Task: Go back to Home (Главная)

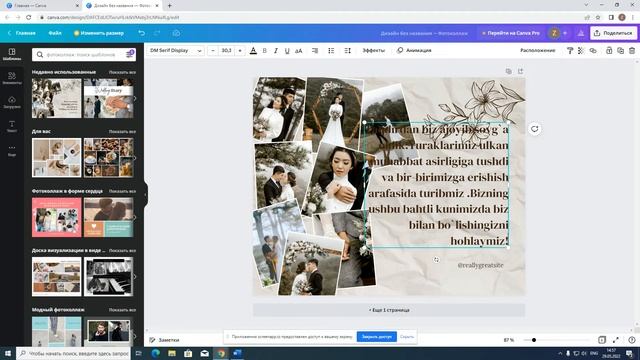Action: tap(22, 33)
